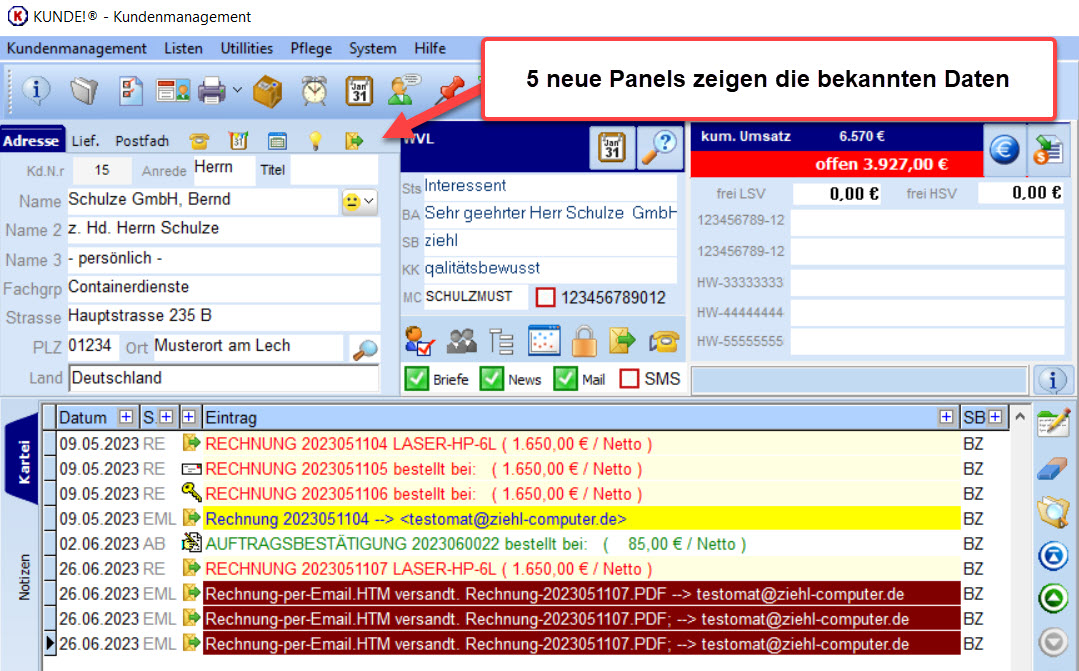
Task: Switch to the Postfach tab
Action: pyautogui.click(x=142, y=141)
